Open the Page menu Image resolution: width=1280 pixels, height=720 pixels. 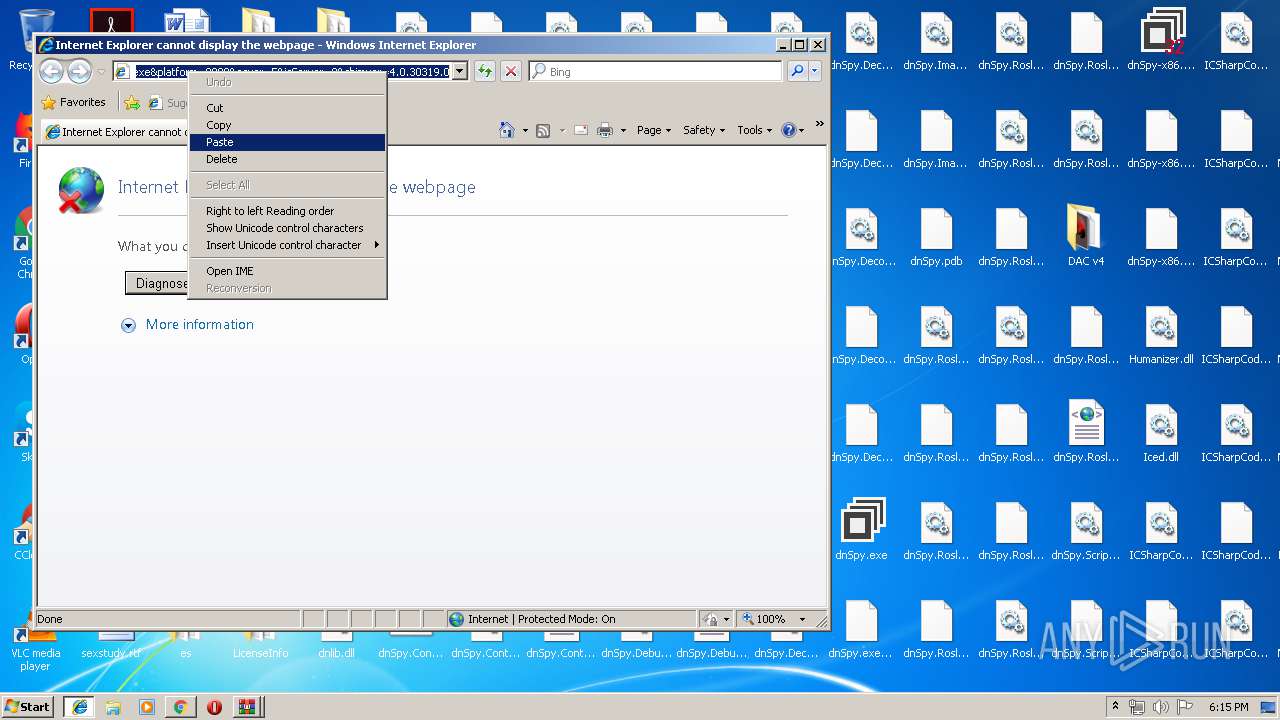(654, 130)
